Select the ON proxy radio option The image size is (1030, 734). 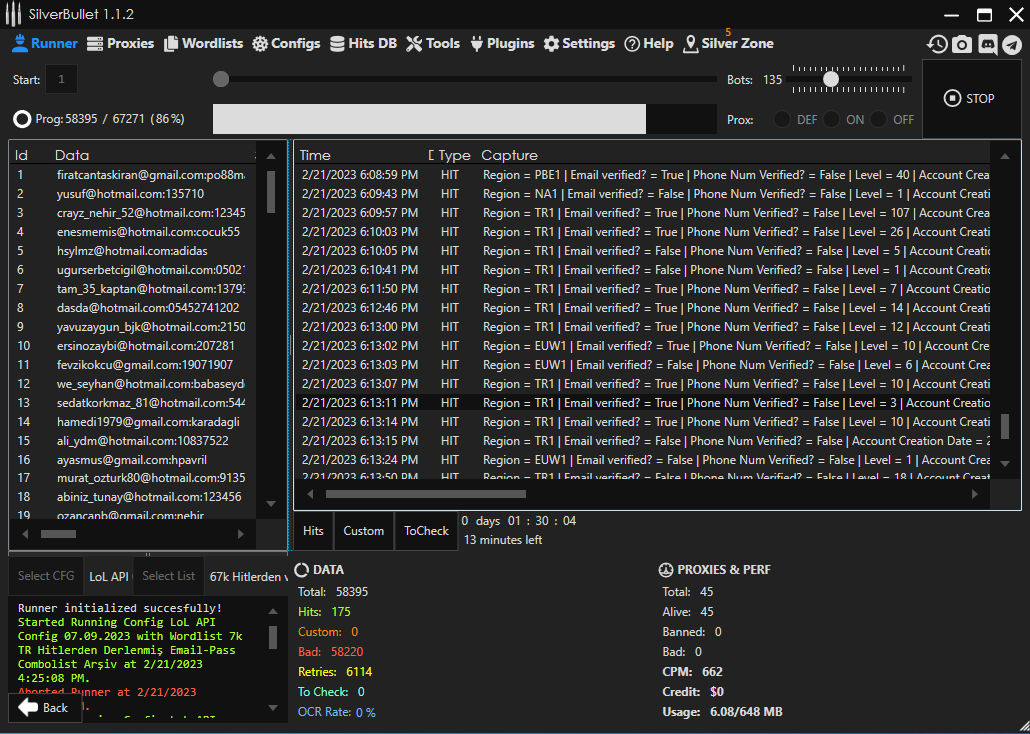(x=832, y=119)
